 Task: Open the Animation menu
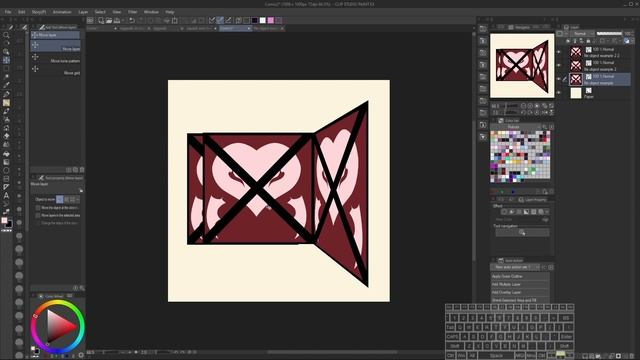coord(62,12)
